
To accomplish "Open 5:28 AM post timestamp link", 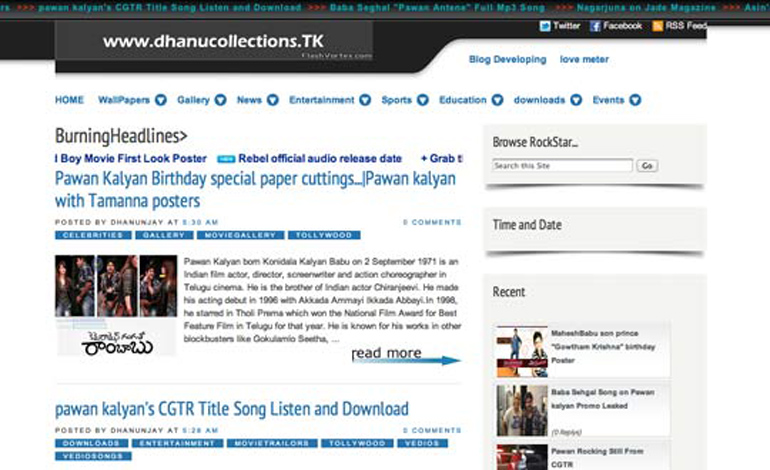I will (200, 431).
